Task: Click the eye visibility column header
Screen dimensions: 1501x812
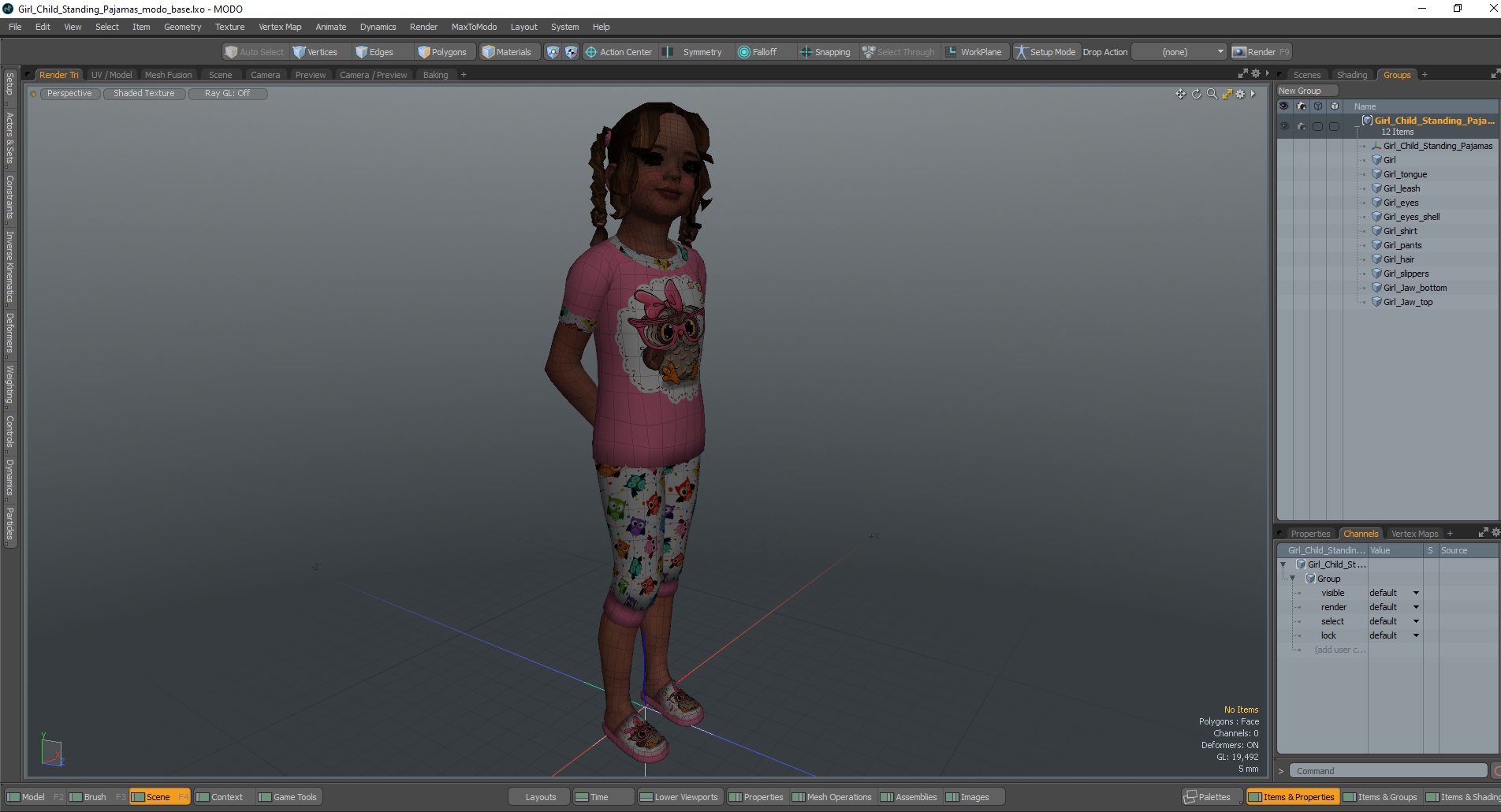Action: [1284, 106]
